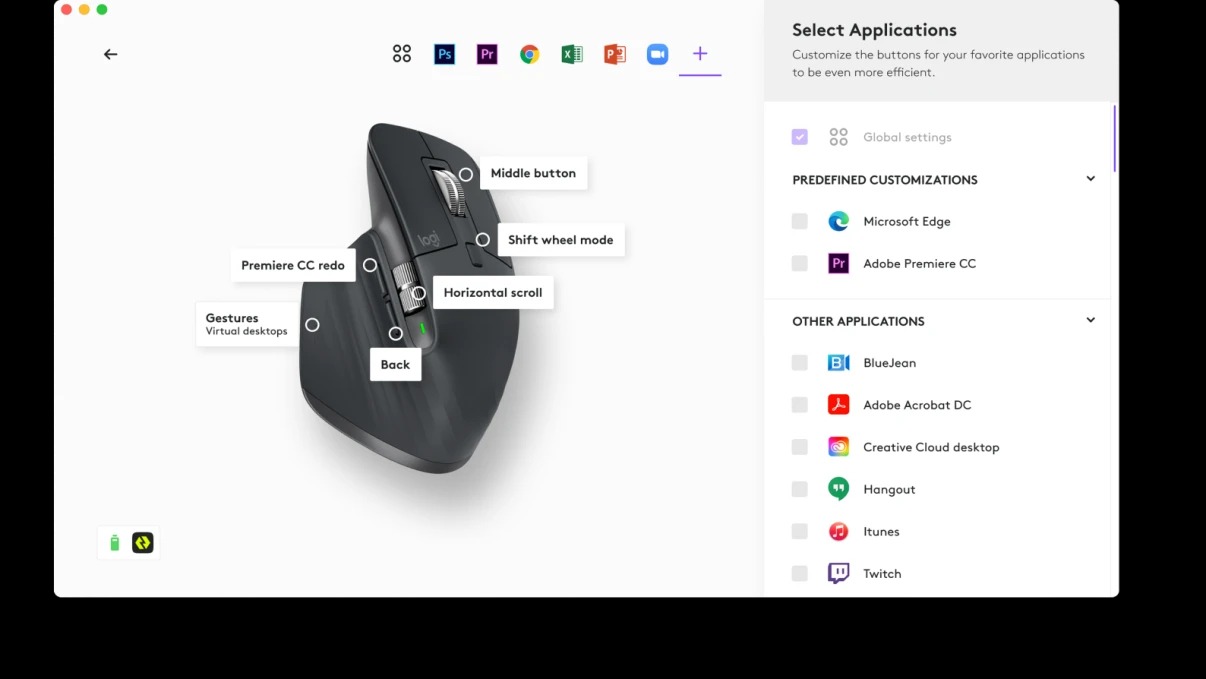Image resolution: width=1206 pixels, height=679 pixels.
Task: Click the green battery status icon
Action: coord(114,543)
